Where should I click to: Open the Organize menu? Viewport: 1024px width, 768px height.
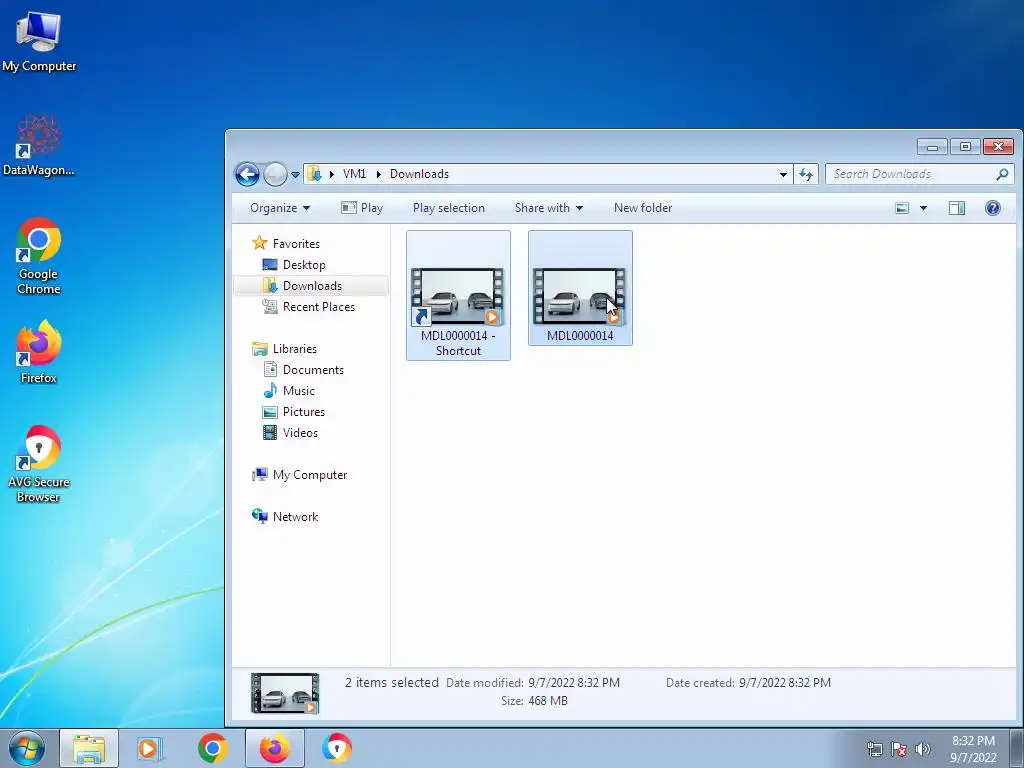click(280, 208)
